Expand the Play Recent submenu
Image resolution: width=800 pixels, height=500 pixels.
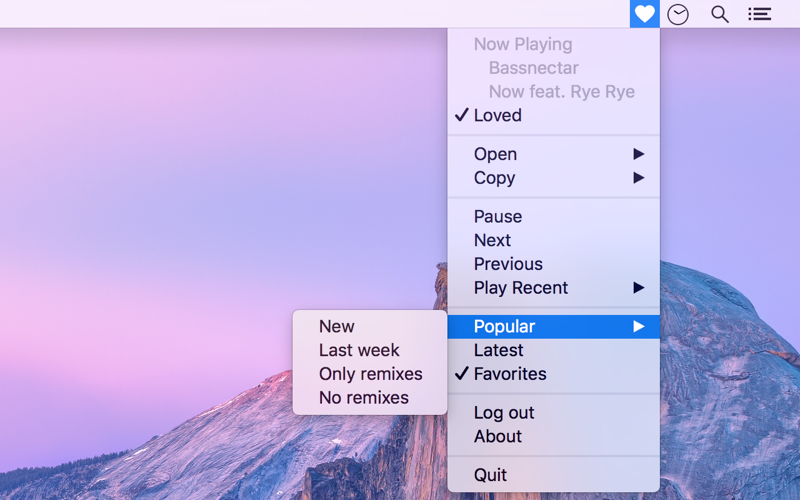[554, 288]
